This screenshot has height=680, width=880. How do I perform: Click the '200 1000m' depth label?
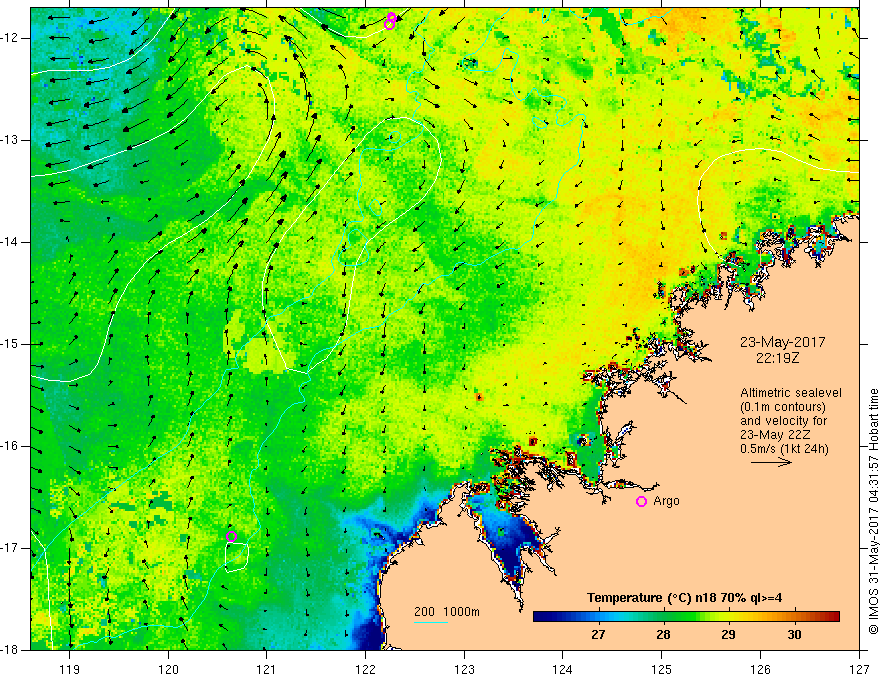(447, 612)
